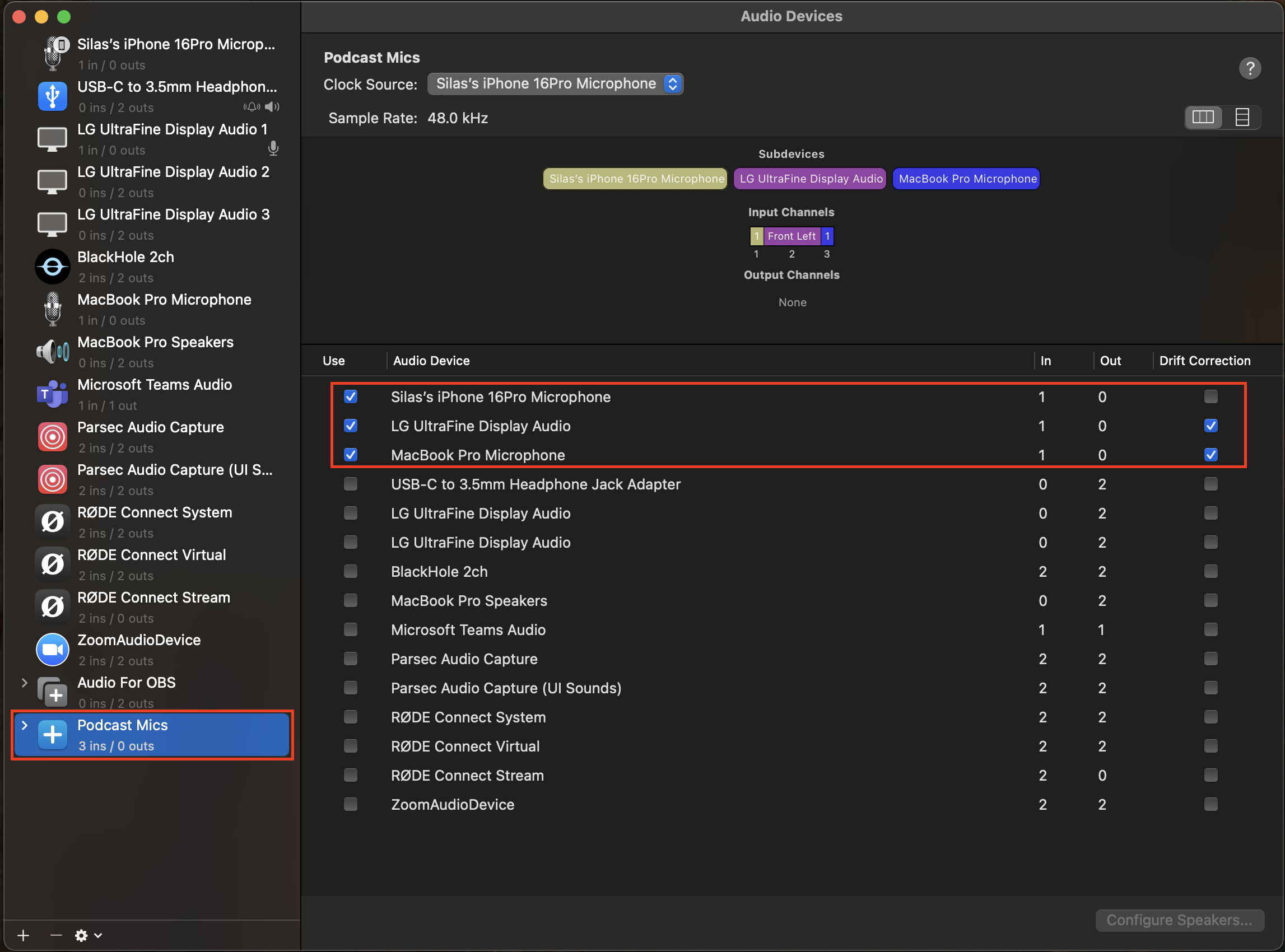Uncheck Use for Silas's iPhone 16Pro Microphone
Viewport: 1285px width, 952px height.
pyautogui.click(x=351, y=397)
